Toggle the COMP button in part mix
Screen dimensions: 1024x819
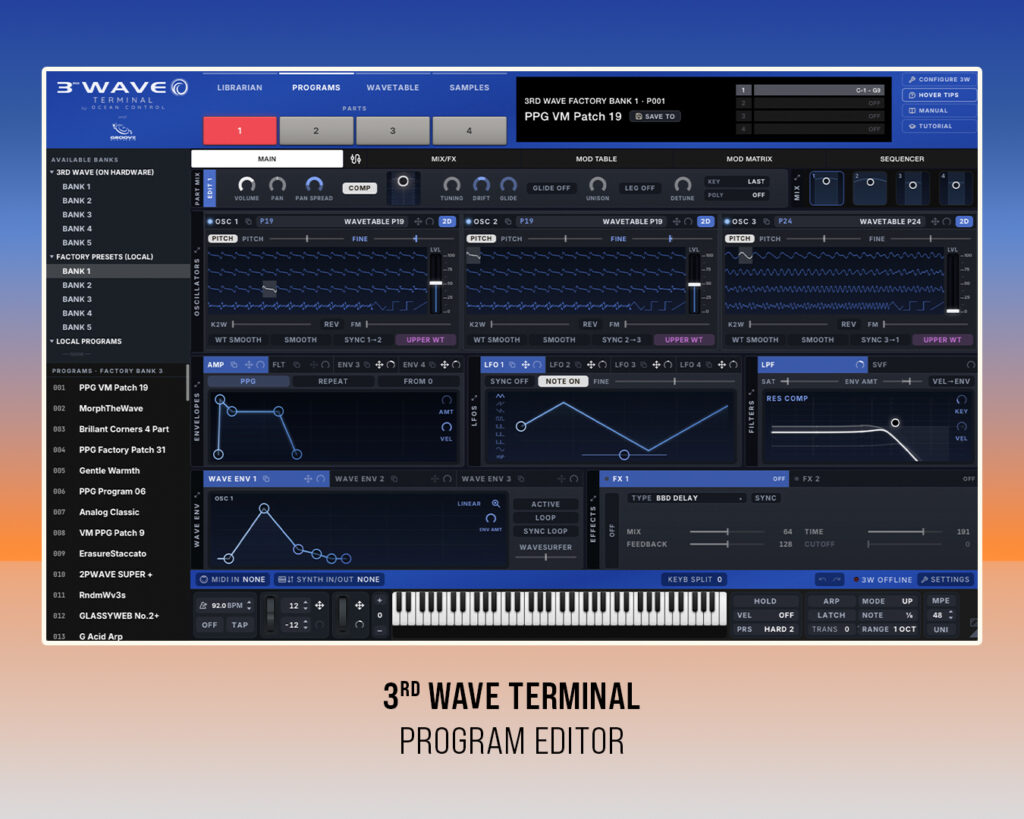click(359, 188)
